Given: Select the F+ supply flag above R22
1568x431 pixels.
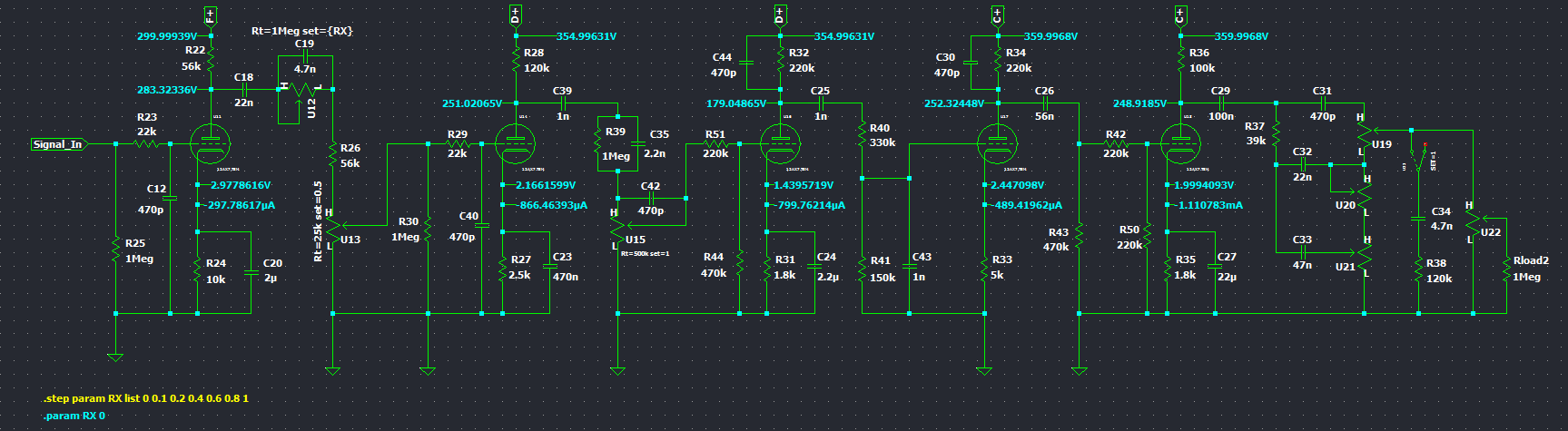Looking at the screenshot, I should (211, 15).
